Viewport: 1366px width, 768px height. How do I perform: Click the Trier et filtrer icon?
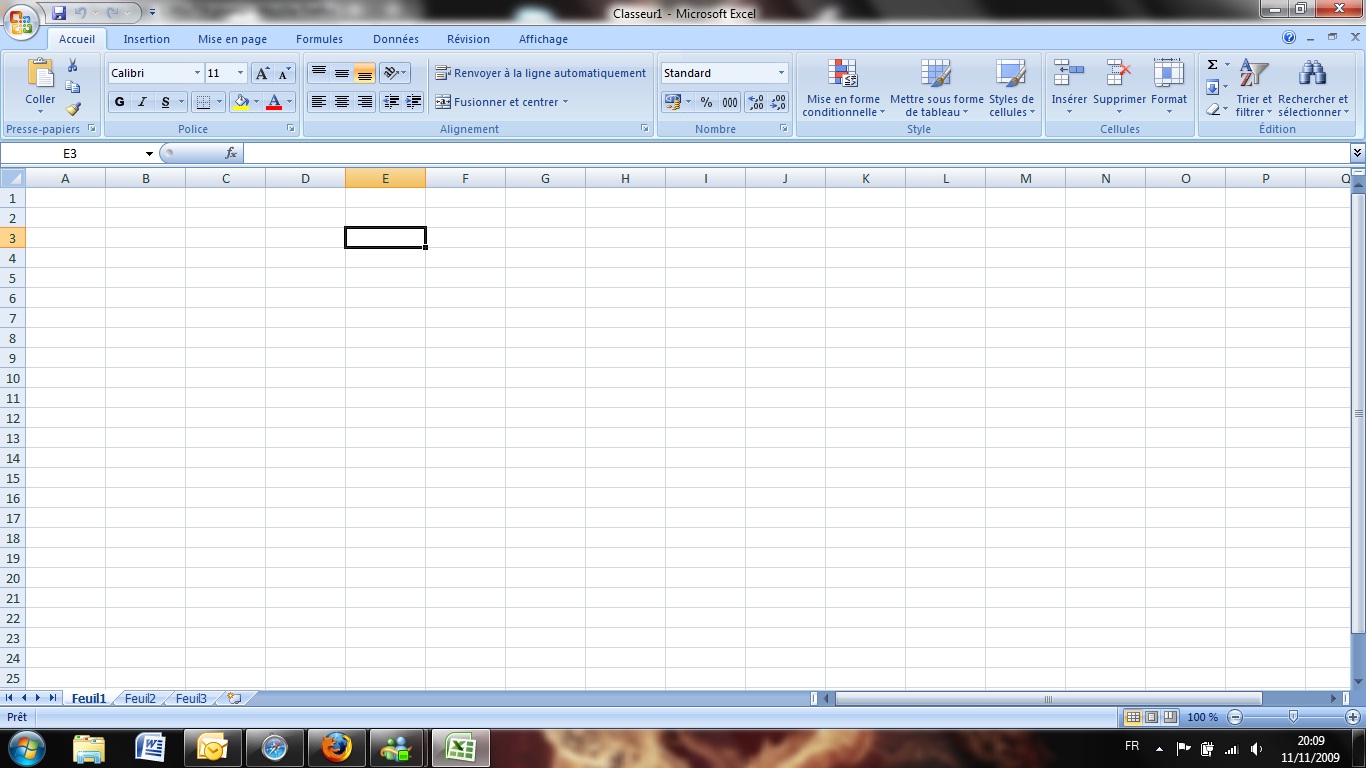(1253, 75)
